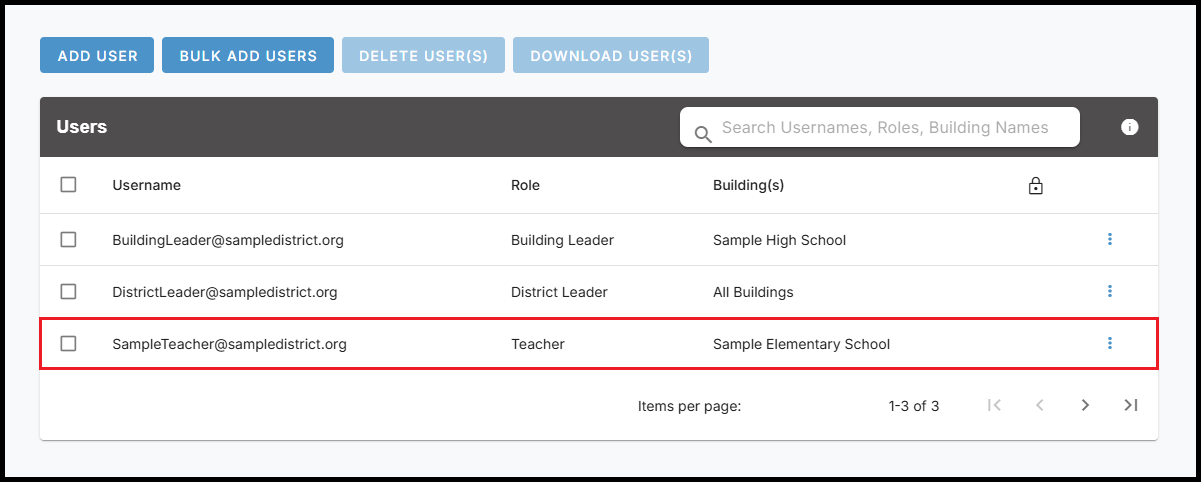Go to the previous page of users

click(1040, 405)
